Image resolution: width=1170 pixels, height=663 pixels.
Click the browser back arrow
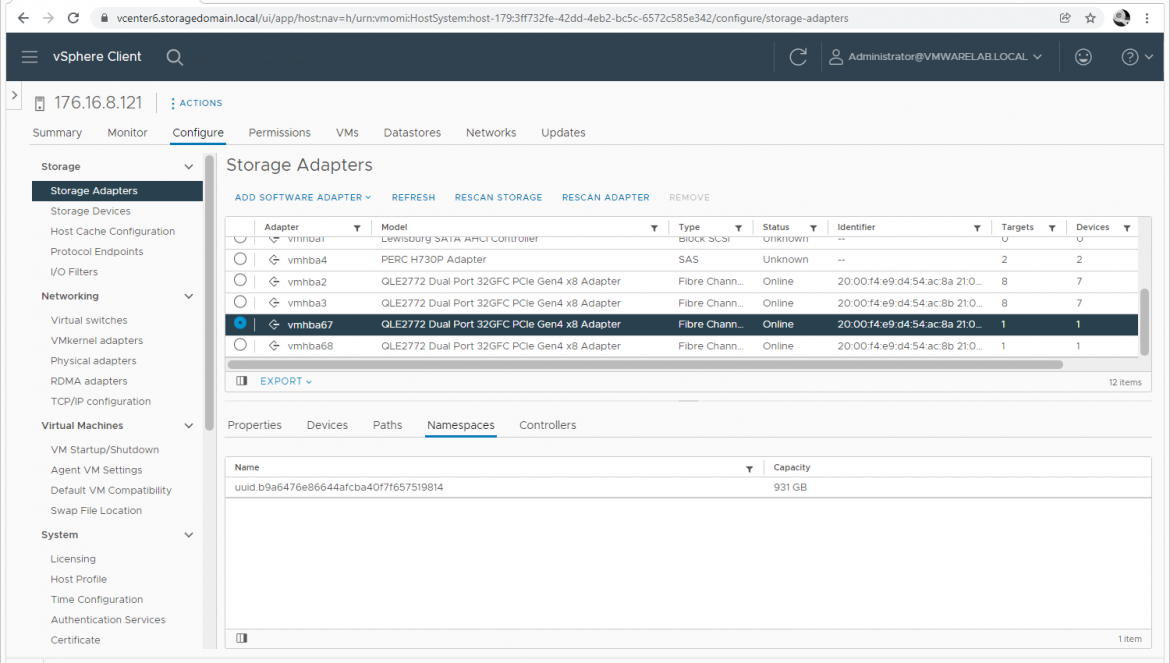pos(23,18)
